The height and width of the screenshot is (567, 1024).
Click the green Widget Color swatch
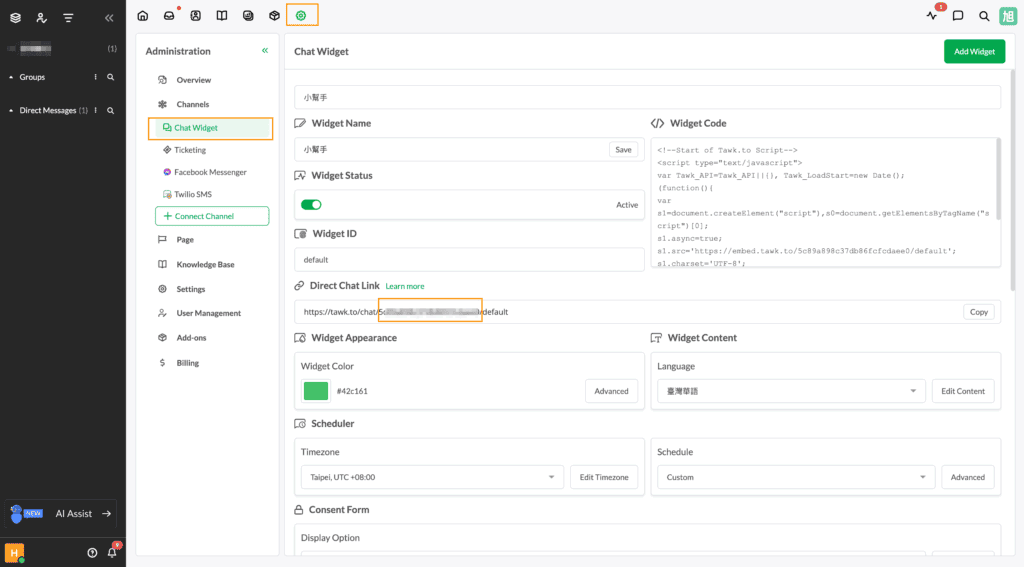316,391
